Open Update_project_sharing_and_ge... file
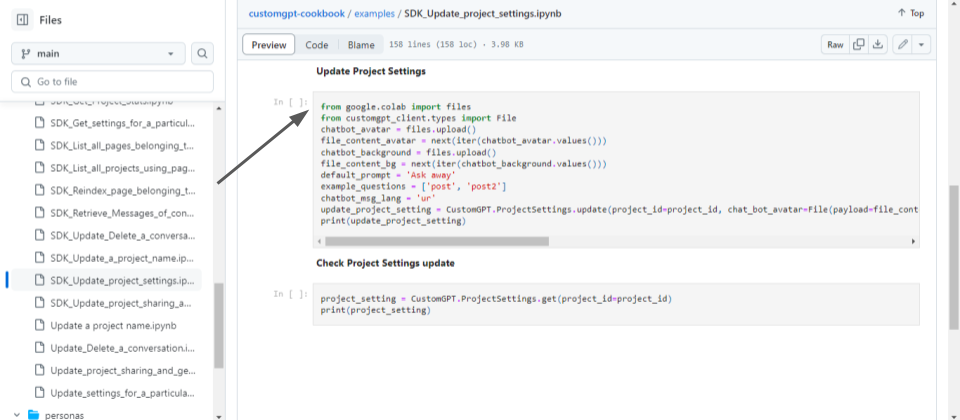 coord(122,370)
